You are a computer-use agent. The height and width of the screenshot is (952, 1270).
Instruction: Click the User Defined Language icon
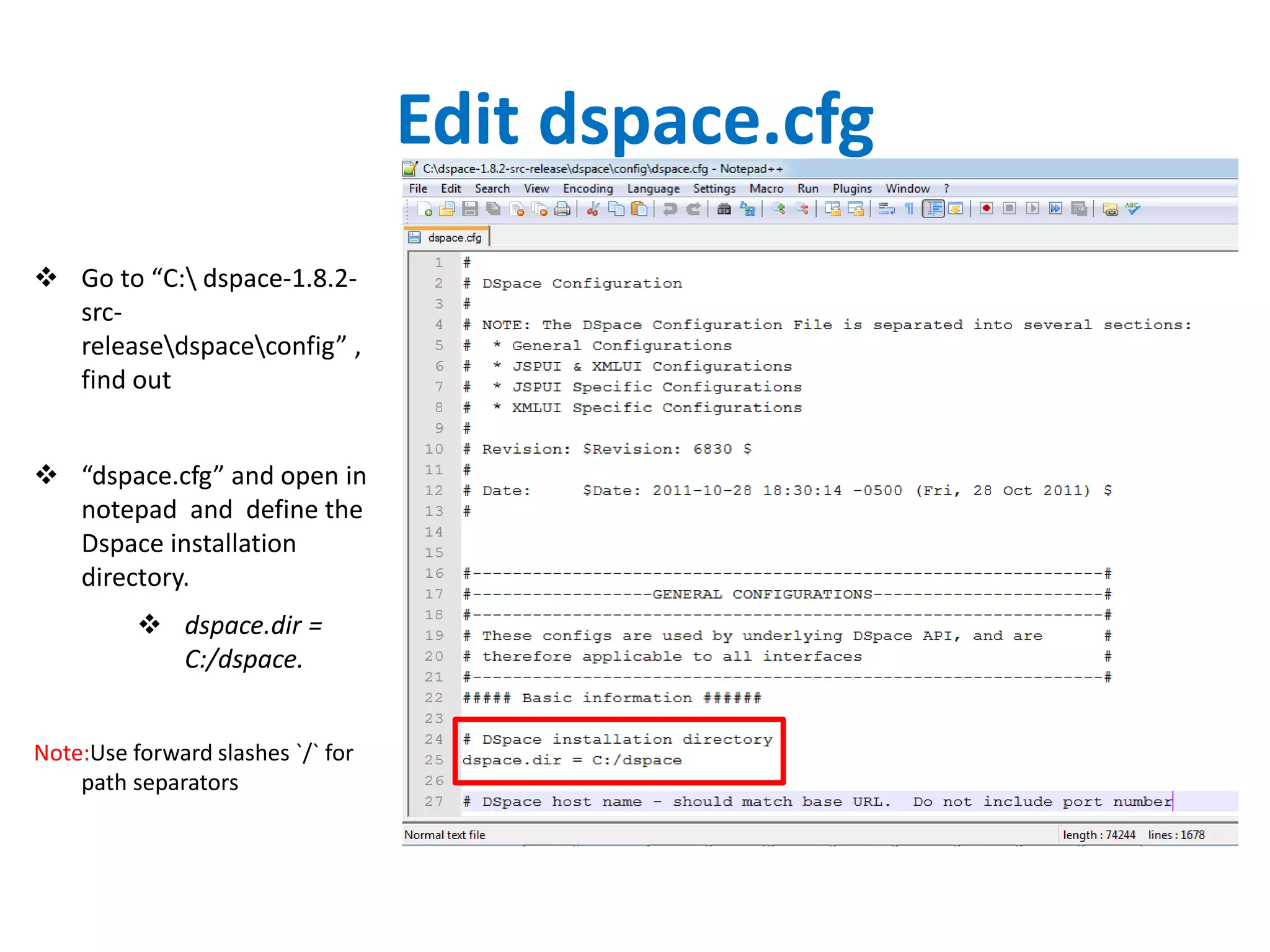[956, 209]
